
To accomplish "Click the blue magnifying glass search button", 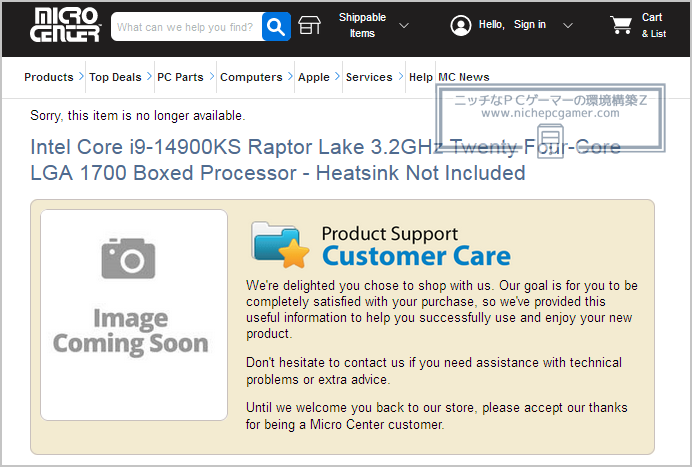I will pos(276,27).
